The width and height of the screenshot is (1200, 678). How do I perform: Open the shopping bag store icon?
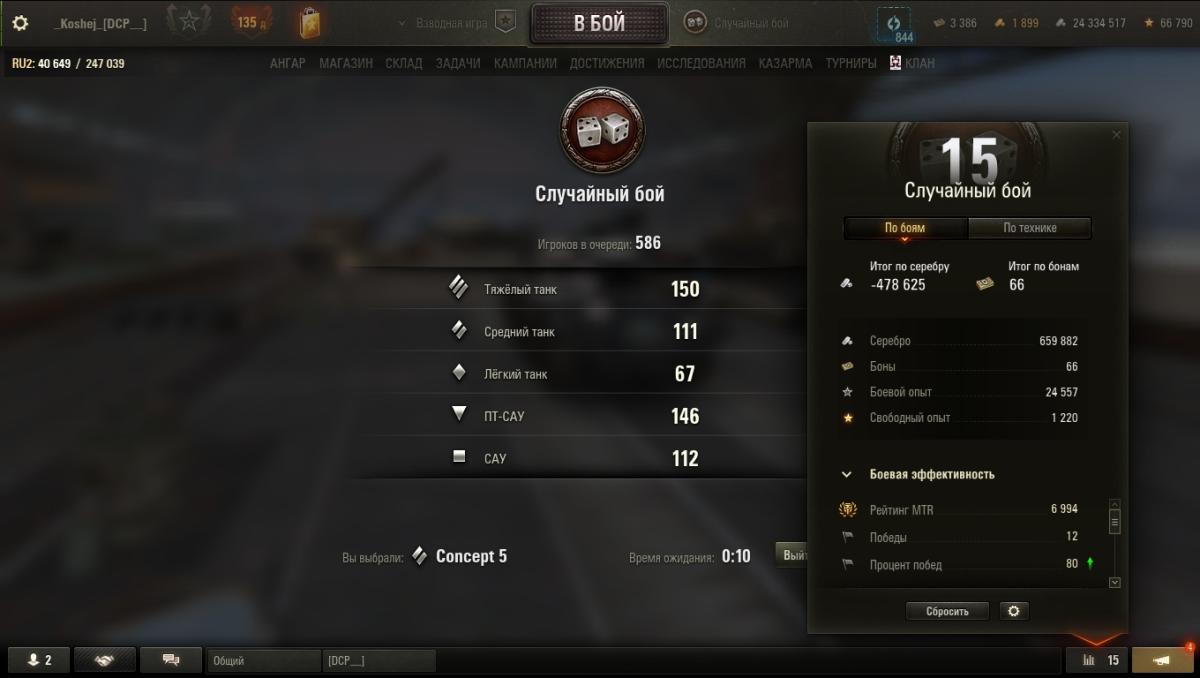point(310,22)
